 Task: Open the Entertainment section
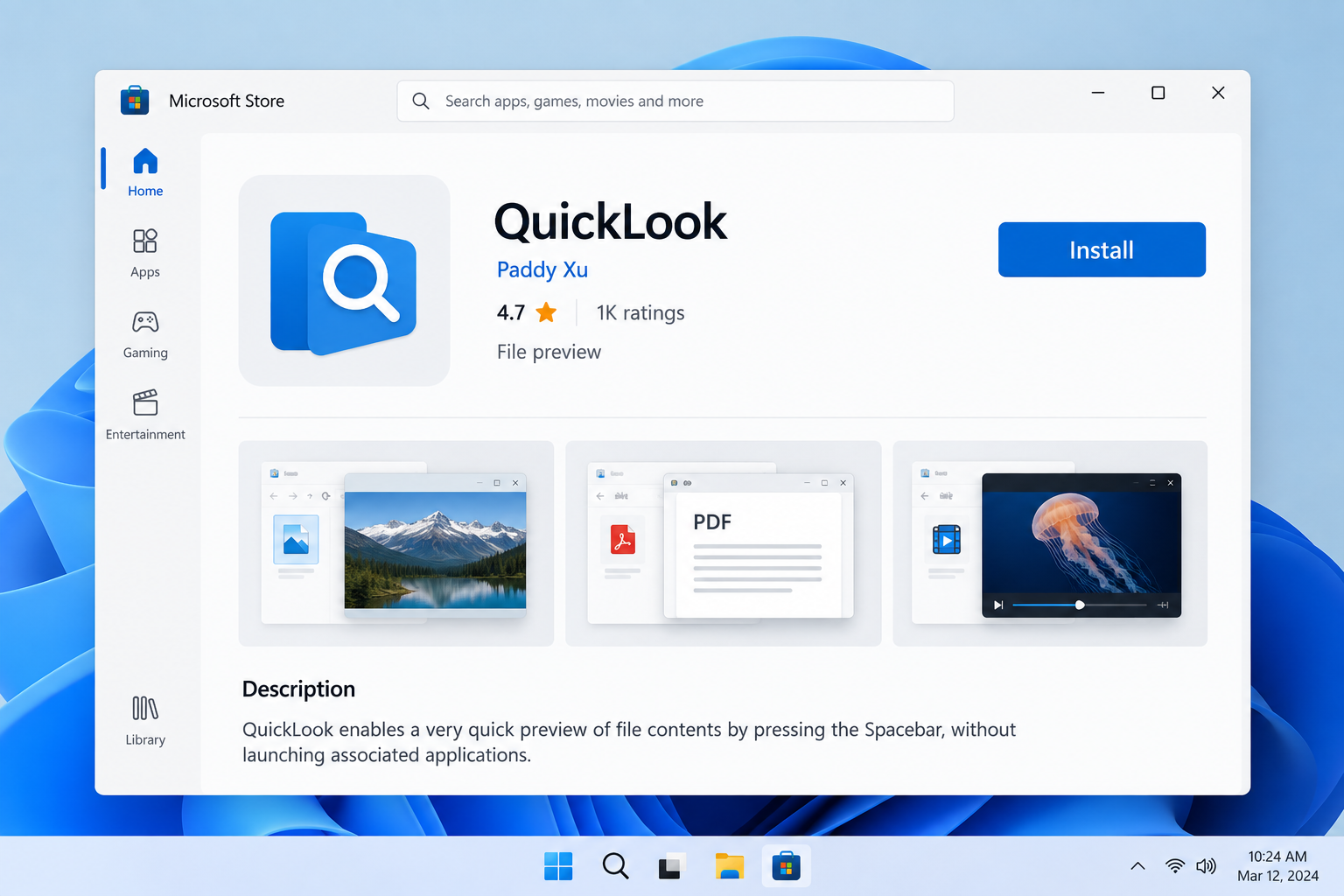click(145, 415)
